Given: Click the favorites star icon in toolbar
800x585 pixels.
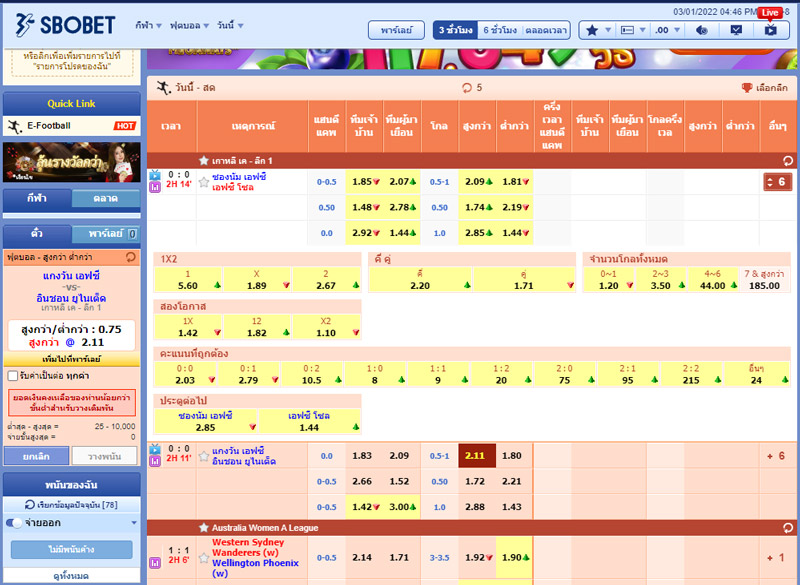Looking at the screenshot, I should coord(592,30).
